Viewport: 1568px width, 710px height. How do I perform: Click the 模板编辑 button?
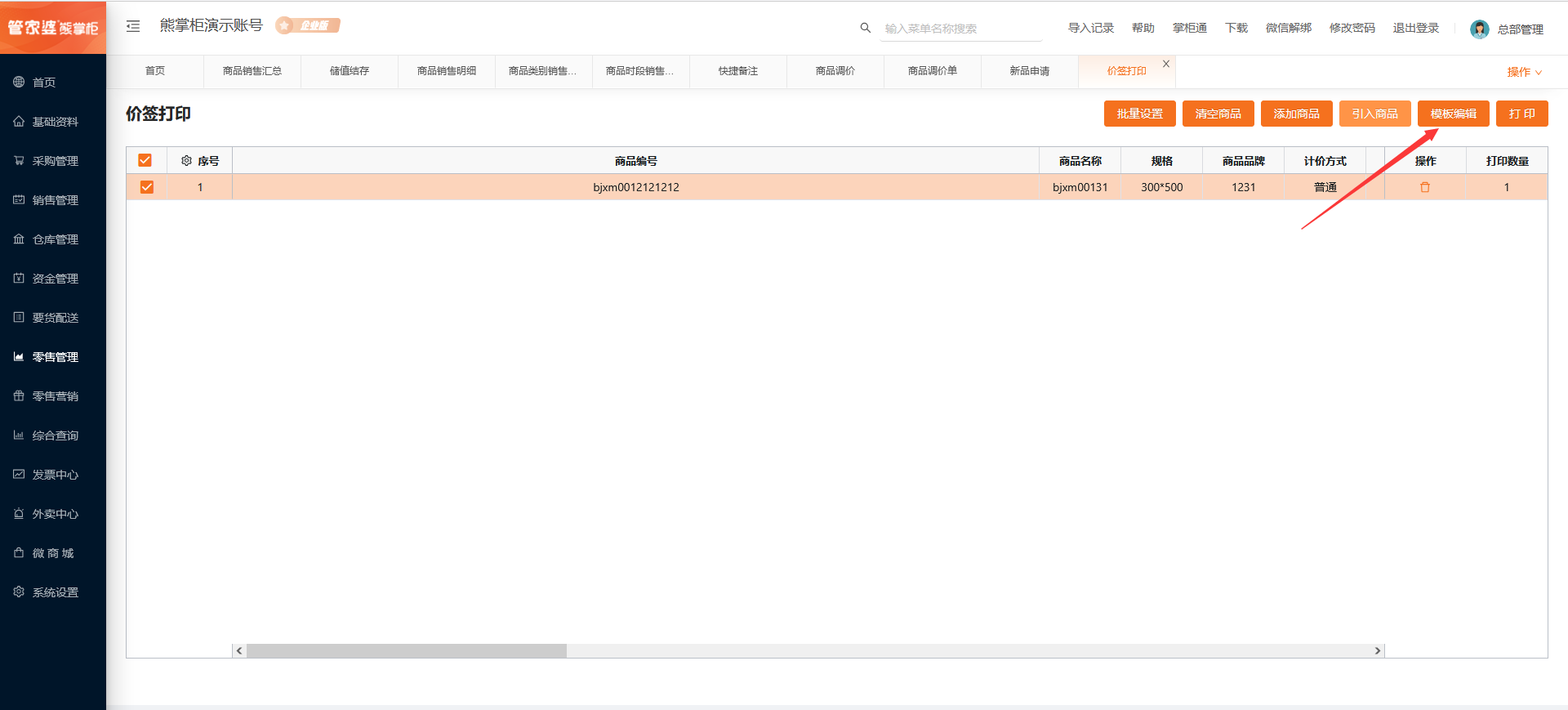1453,114
